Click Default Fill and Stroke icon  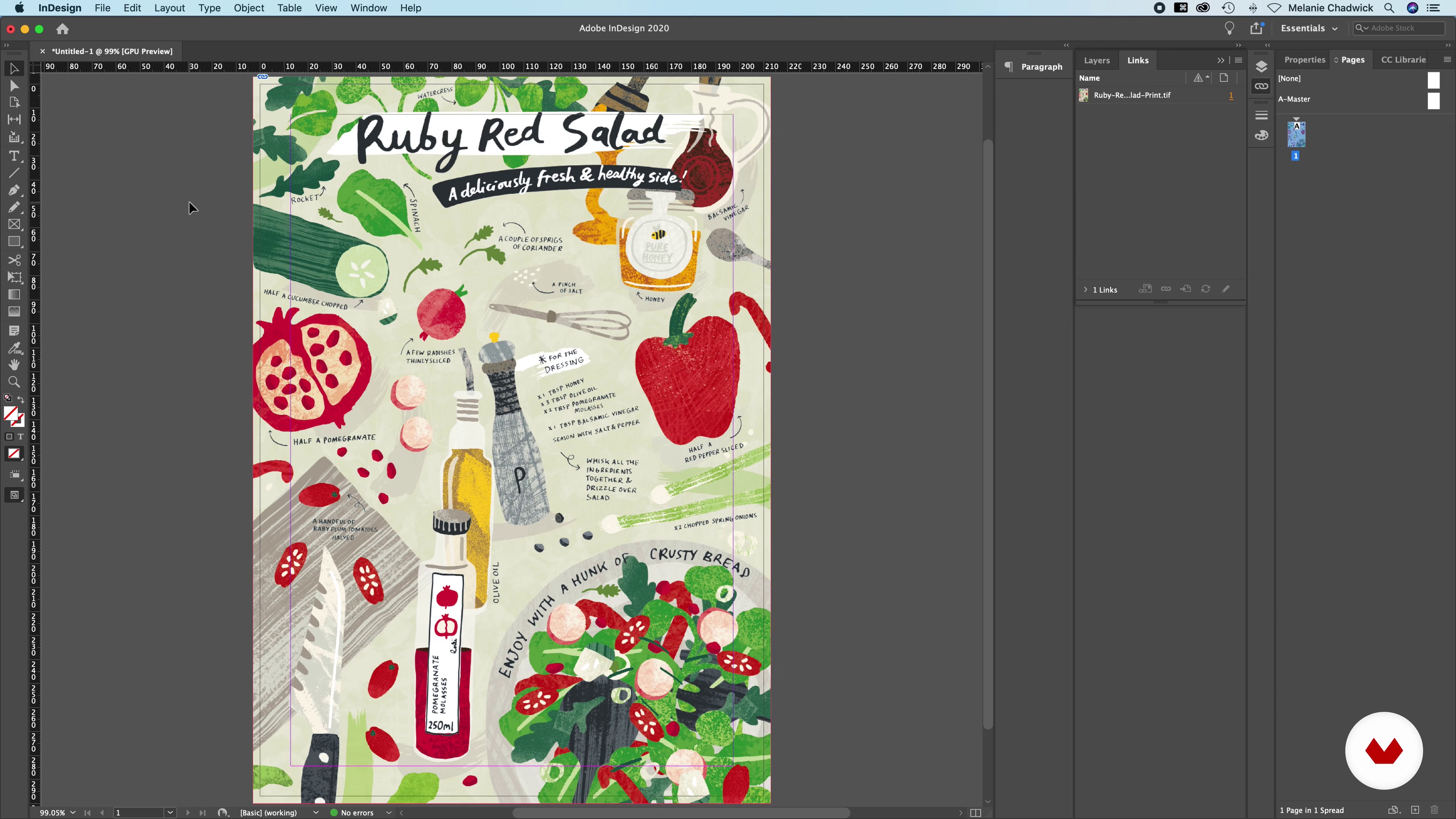8,399
